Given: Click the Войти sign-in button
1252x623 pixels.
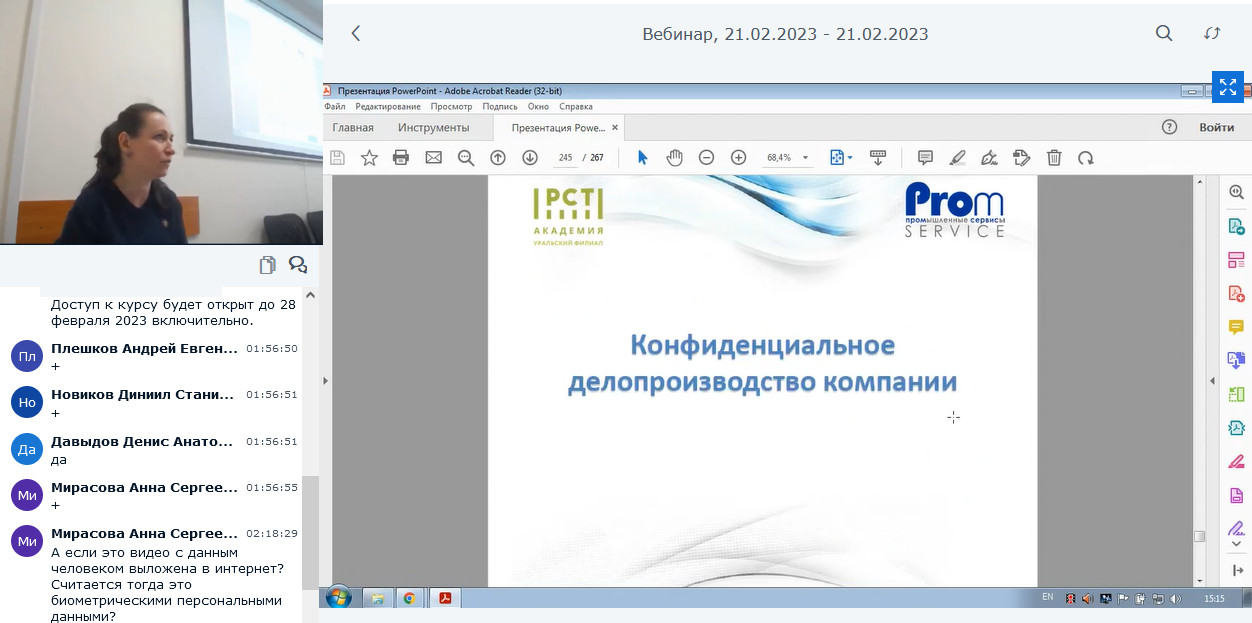Looking at the screenshot, I should coord(1216,128).
